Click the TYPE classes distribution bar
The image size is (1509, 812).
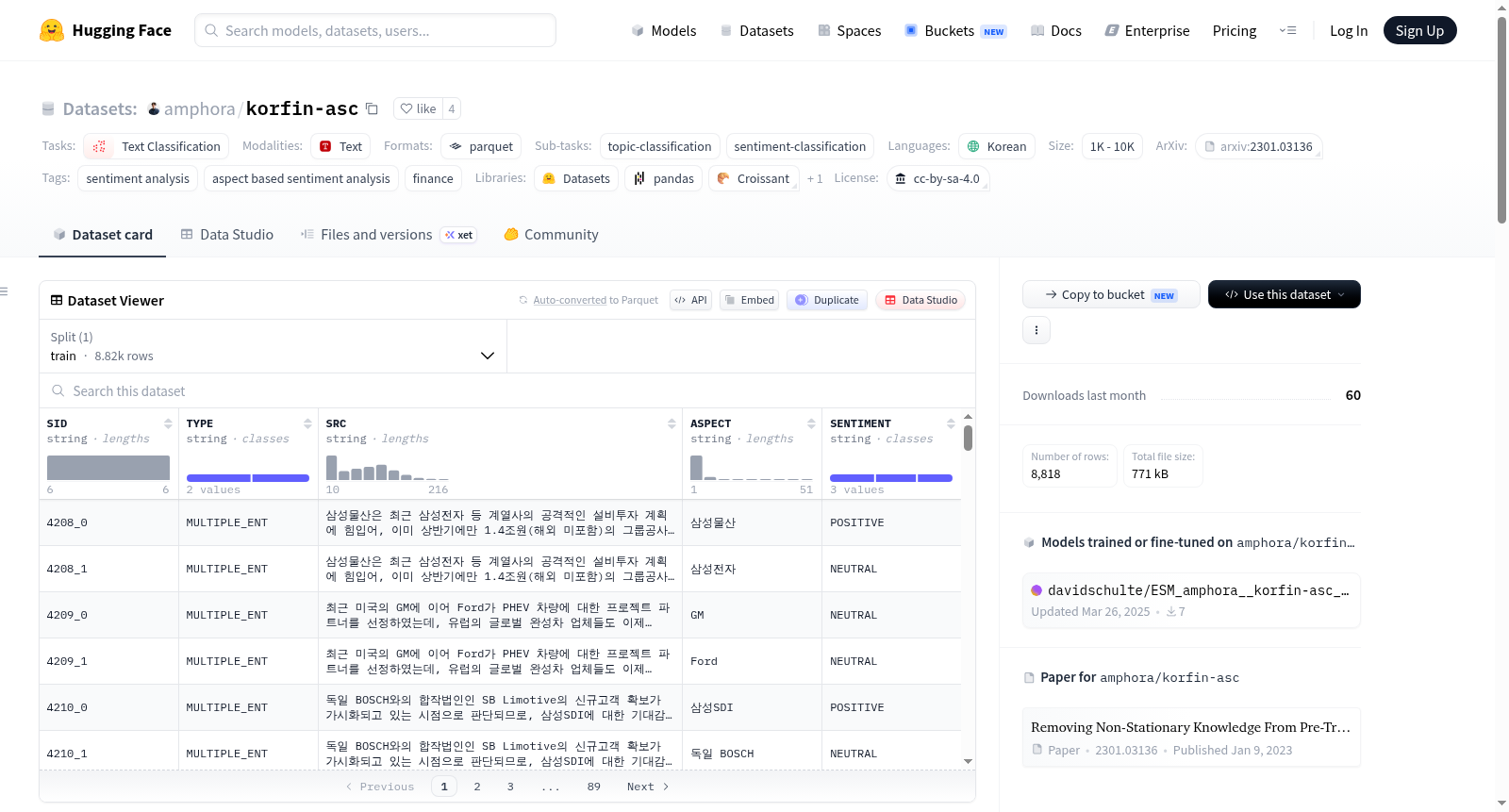[248, 478]
